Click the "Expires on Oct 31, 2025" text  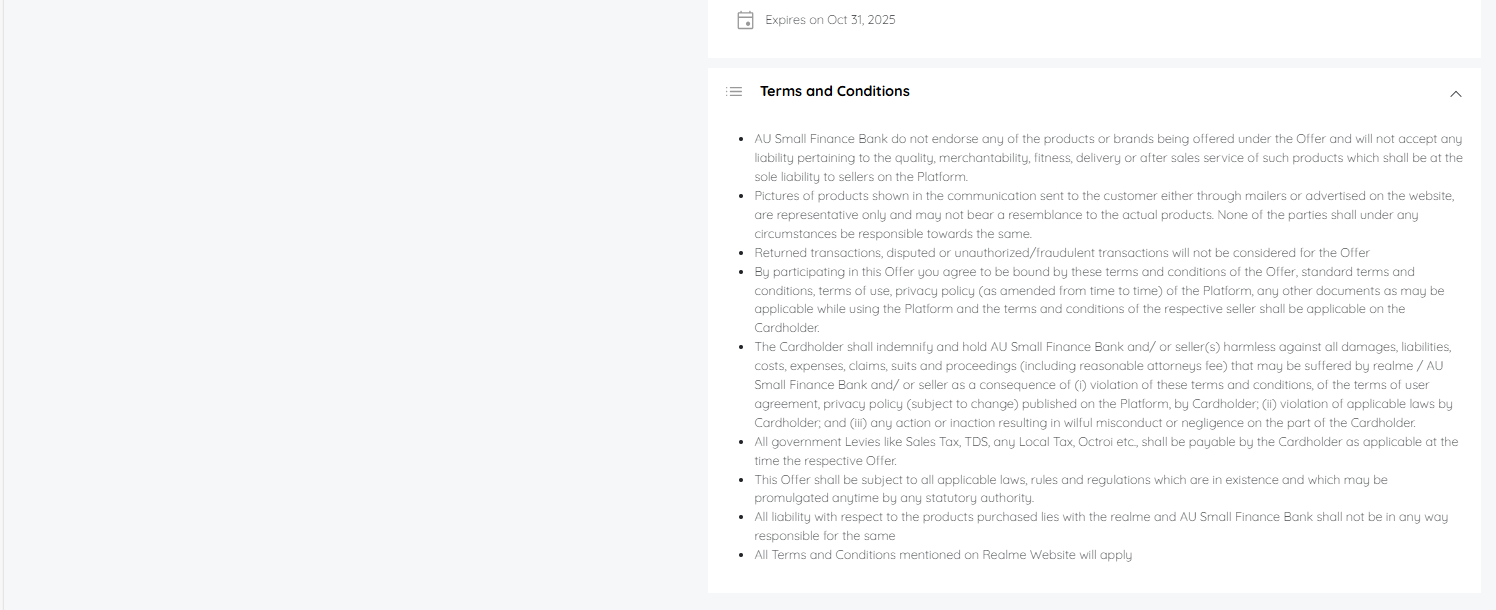click(x=830, y=20)
